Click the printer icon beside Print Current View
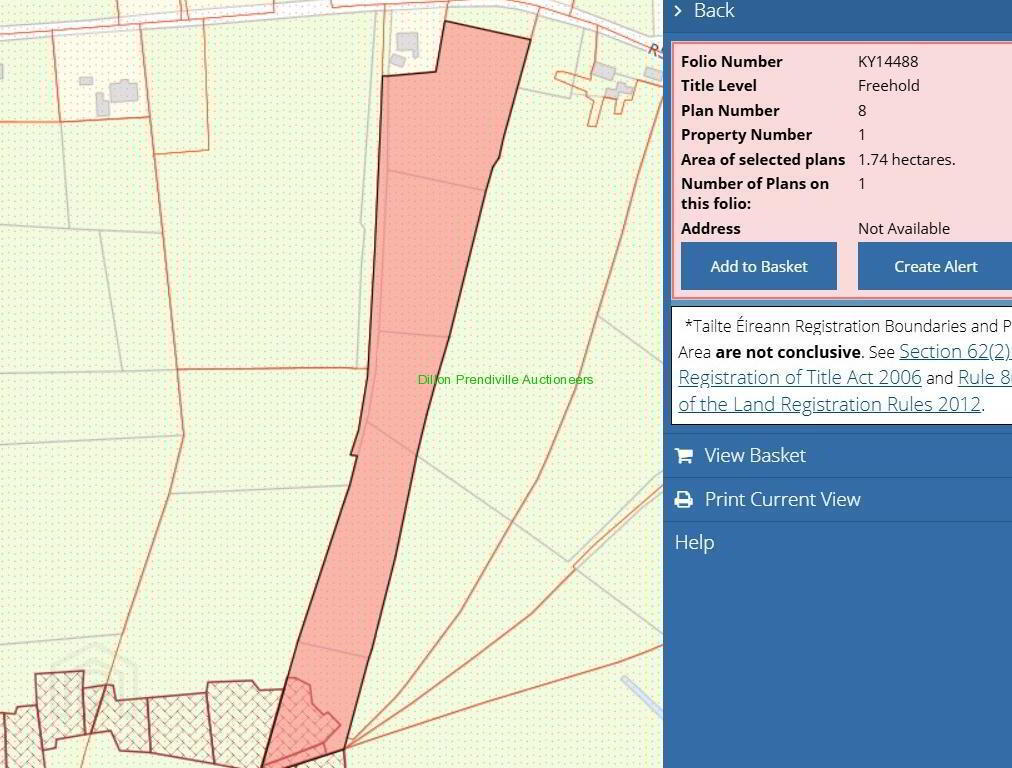This screenshot has width=1012, height=768. point(684,500)
